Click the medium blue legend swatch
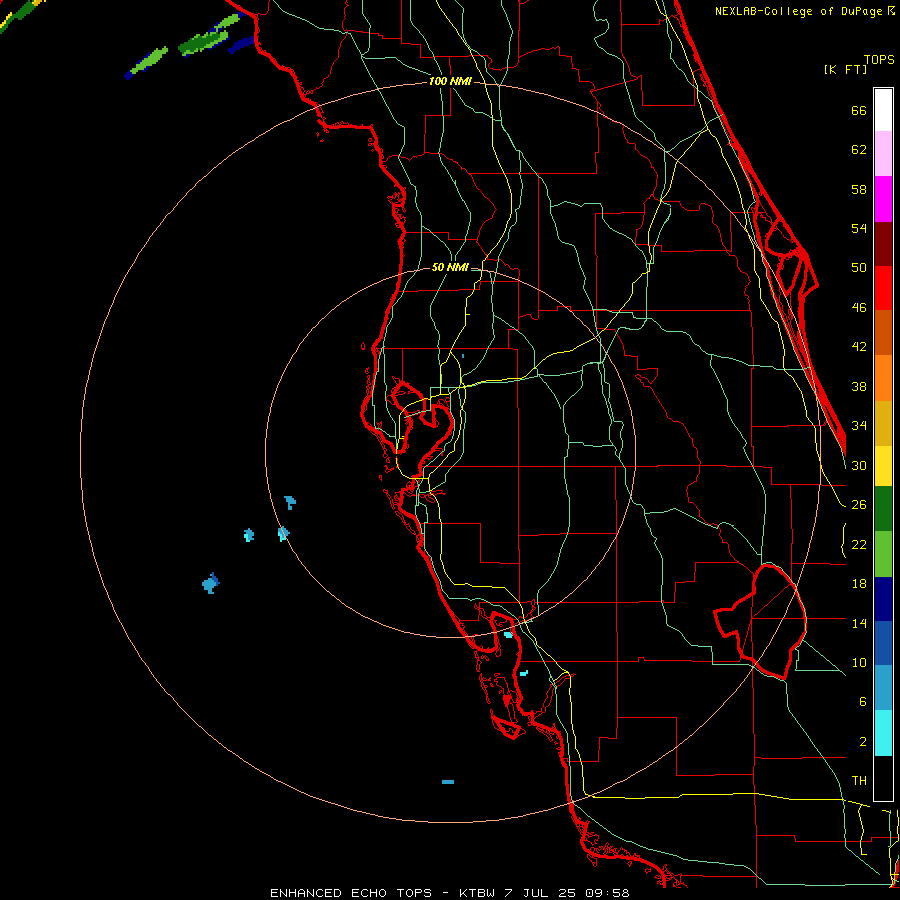Viewport: 900px width, 900px height. [x=883, y=643]
